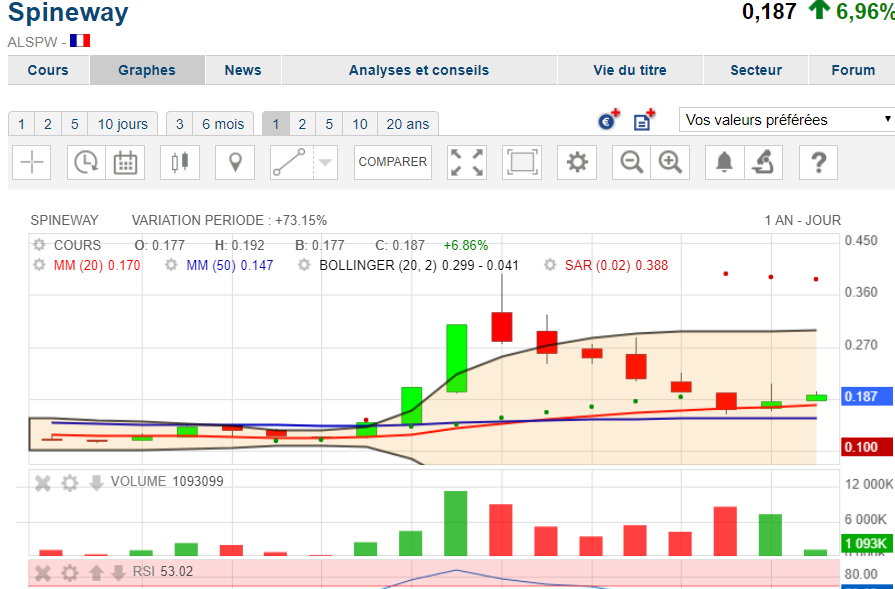
Task: Select the 3 months period
Action: pyautogui.click(x=180, y=124)
